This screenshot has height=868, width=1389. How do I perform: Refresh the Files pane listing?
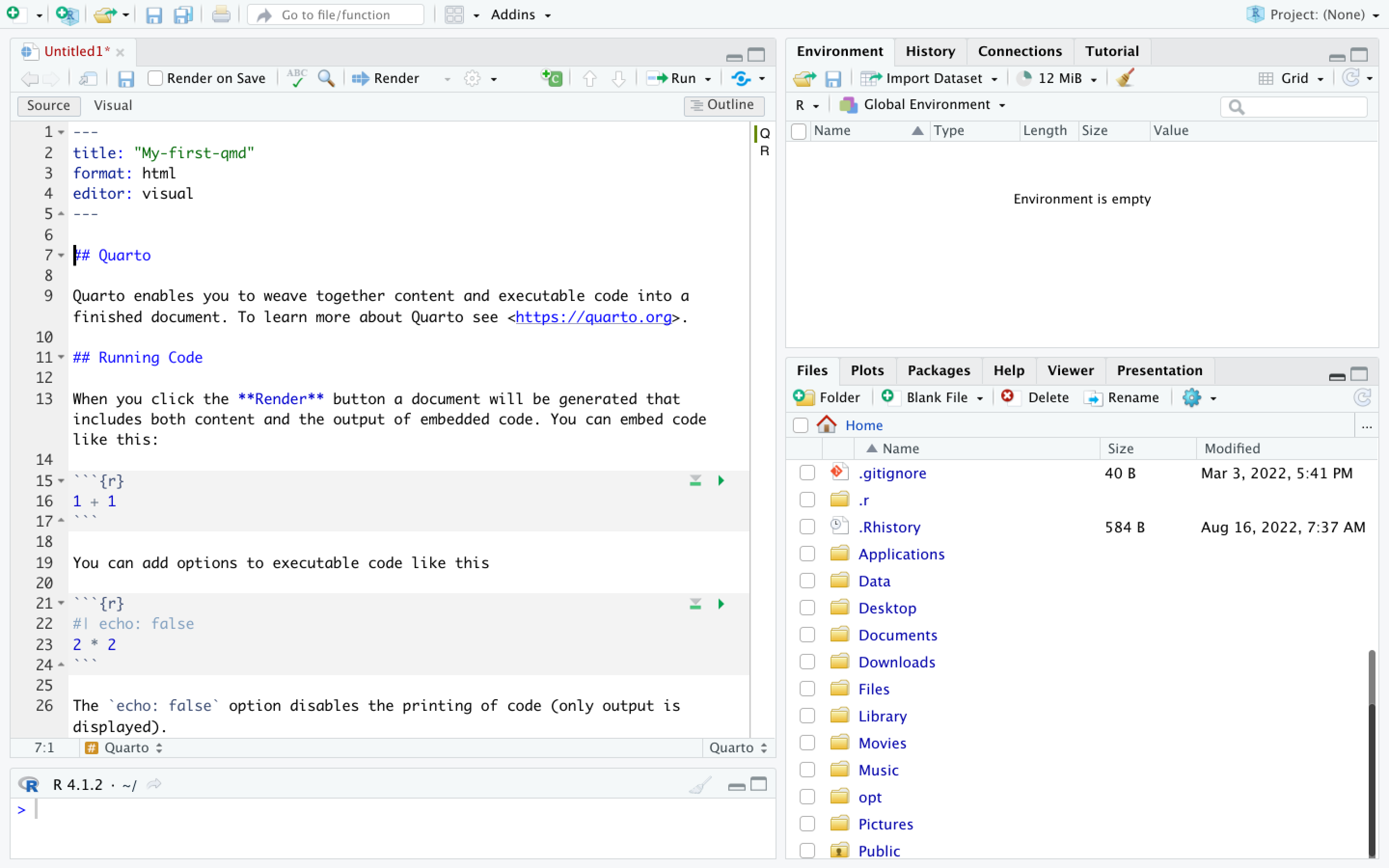pos(1362,397)
